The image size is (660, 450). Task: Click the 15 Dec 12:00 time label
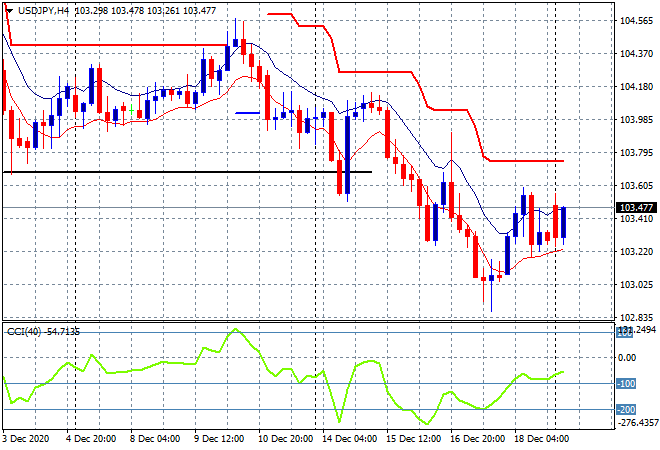tap(414, 439)
